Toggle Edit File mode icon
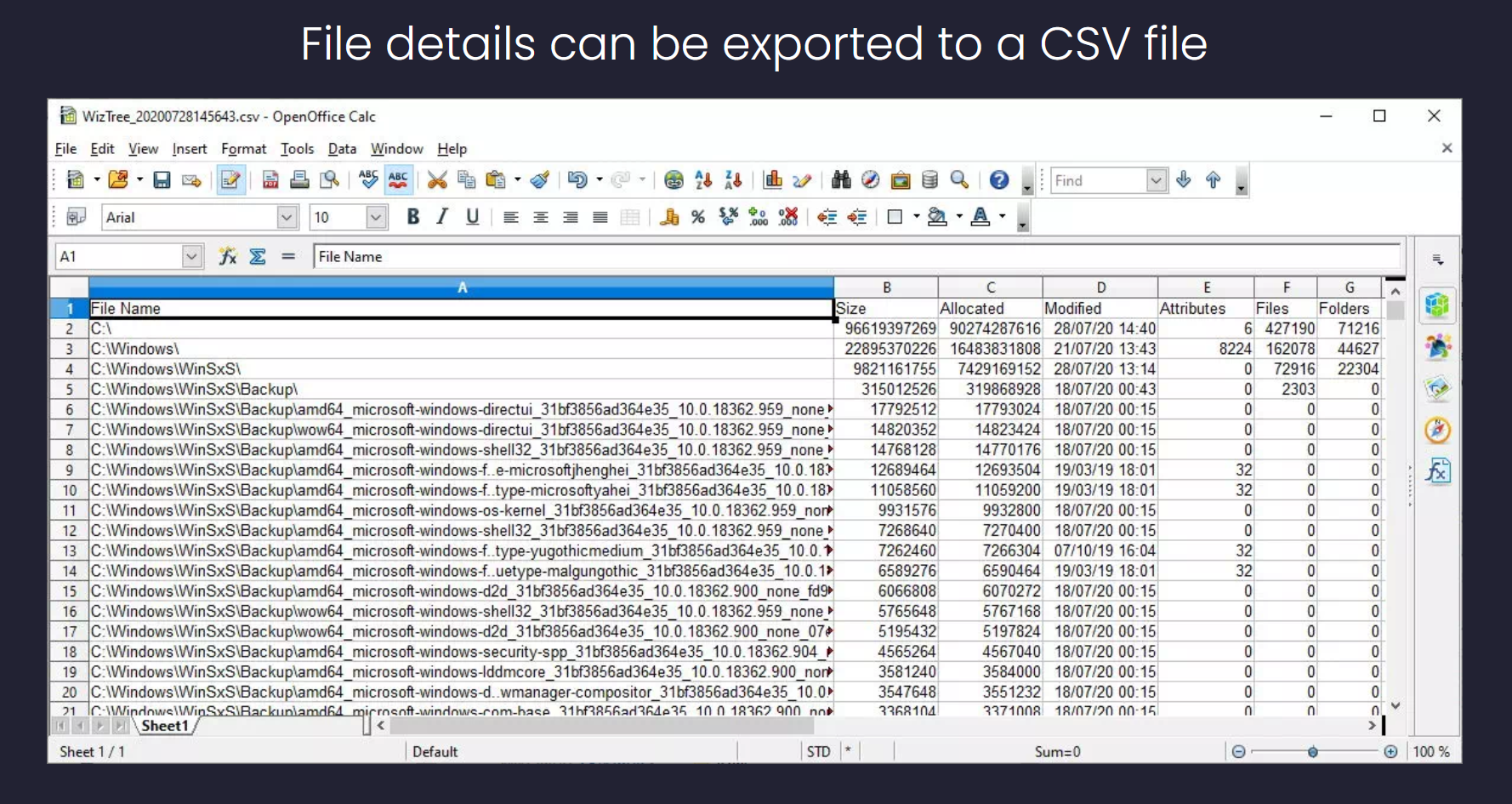 (230, 180)
